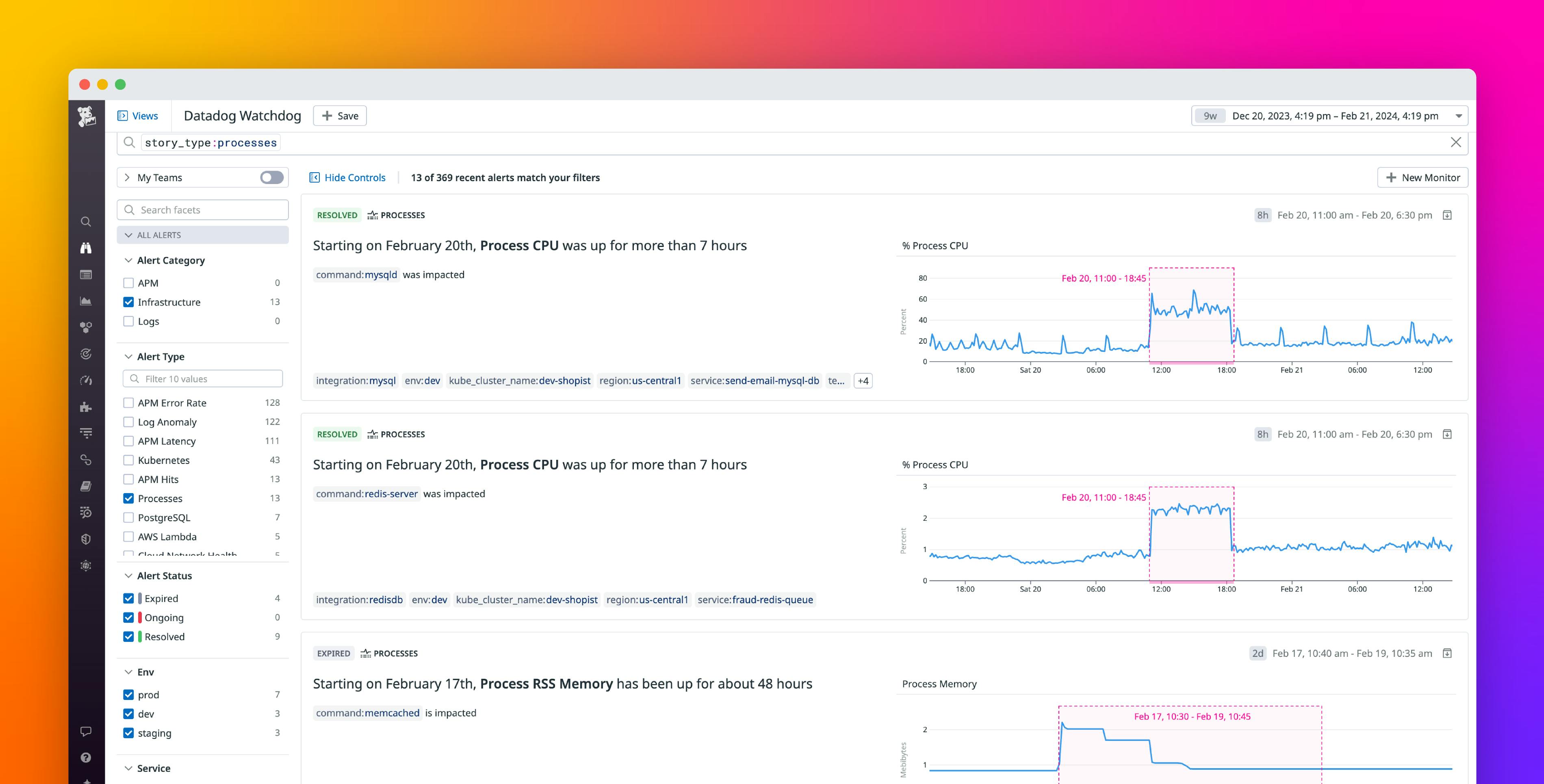The height and width of the screenshot is (784, 1544).
Task: Click the Save button
Action: pos(339,115)
